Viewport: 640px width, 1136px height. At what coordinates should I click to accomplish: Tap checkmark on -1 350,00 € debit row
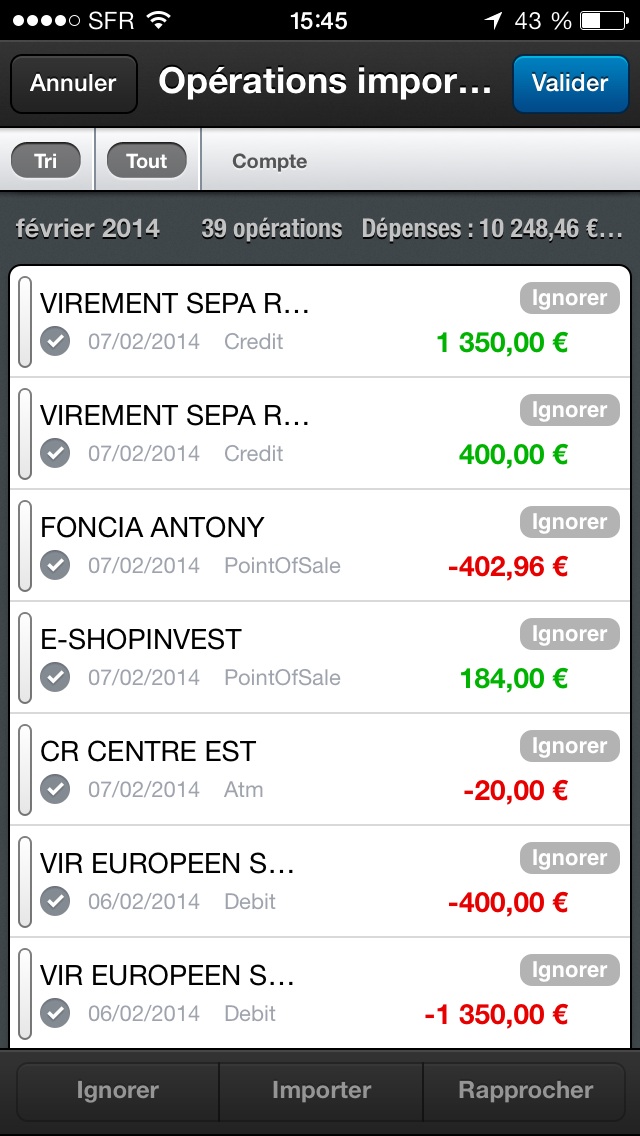coord(55,1014)
